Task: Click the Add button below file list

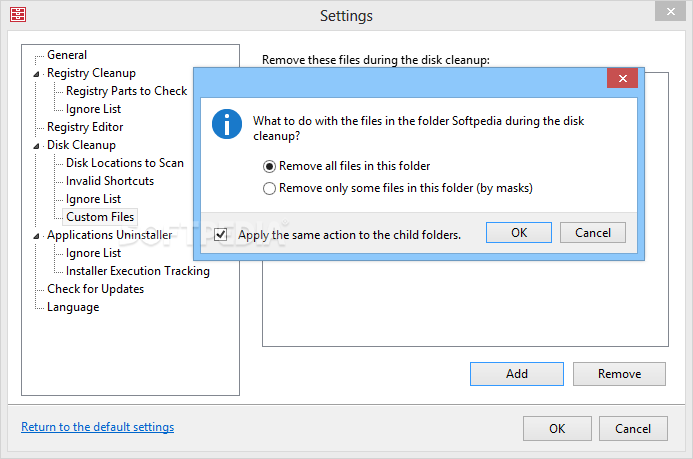Action: [517, 374]
